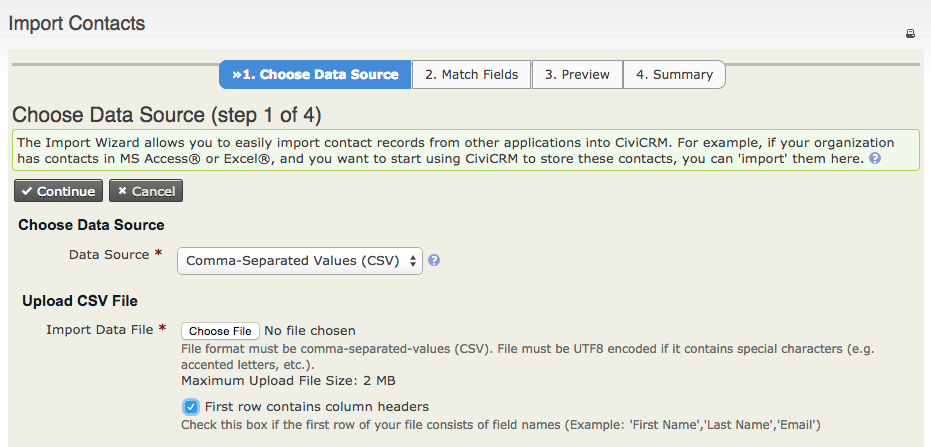Go to the '2. Match Fields' step
931x447 pixels.
[471, 75]
